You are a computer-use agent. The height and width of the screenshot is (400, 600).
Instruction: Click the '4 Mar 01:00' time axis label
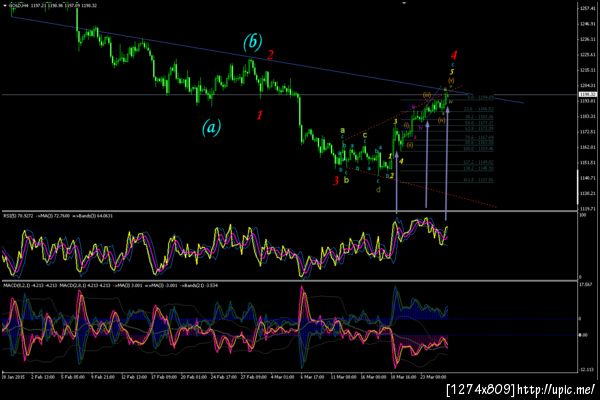[282, 377]
